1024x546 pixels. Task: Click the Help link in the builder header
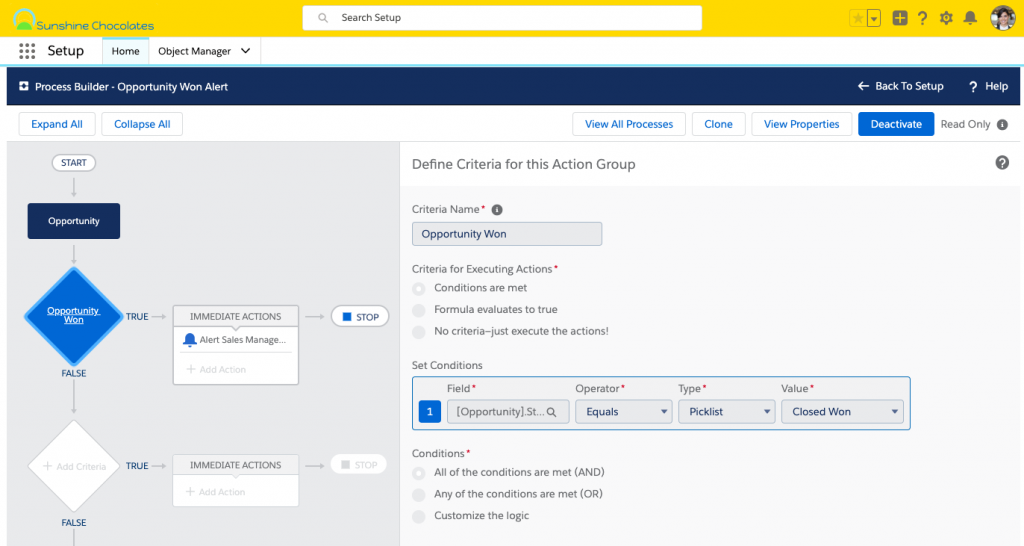pyautogui.click(x=989, y=86)
